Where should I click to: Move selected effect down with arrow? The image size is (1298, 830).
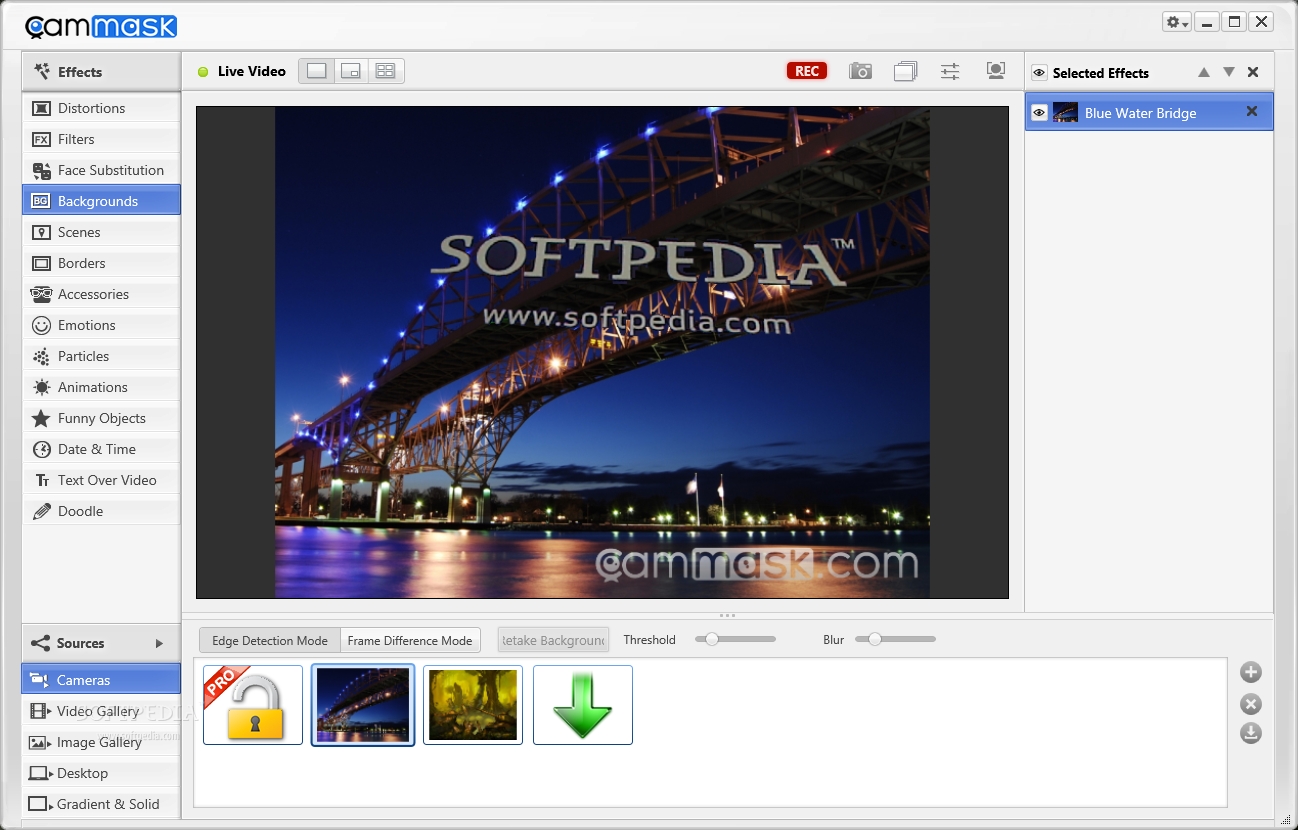click(x=1229, y=72)
